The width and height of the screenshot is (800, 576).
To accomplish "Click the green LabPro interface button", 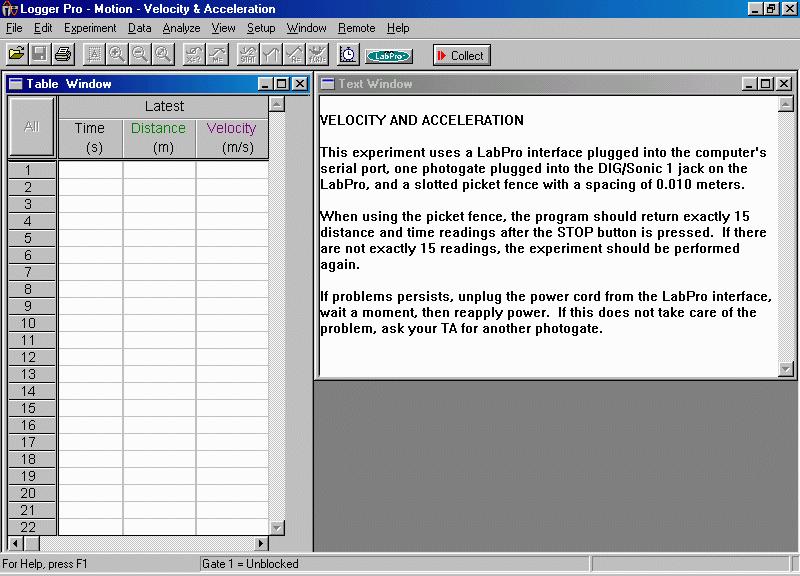I will [x=389, y=56].
